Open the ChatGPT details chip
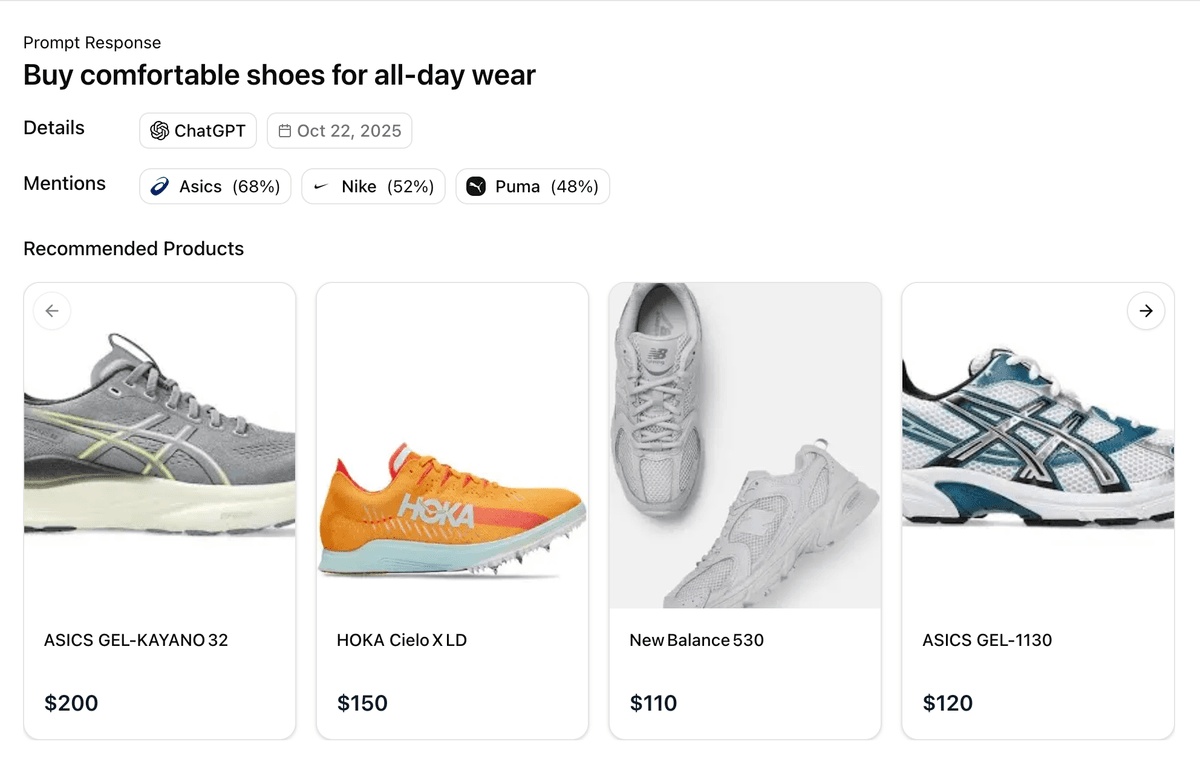The width and height of the screenshot is (1200, 762). (x=197, y=130)
